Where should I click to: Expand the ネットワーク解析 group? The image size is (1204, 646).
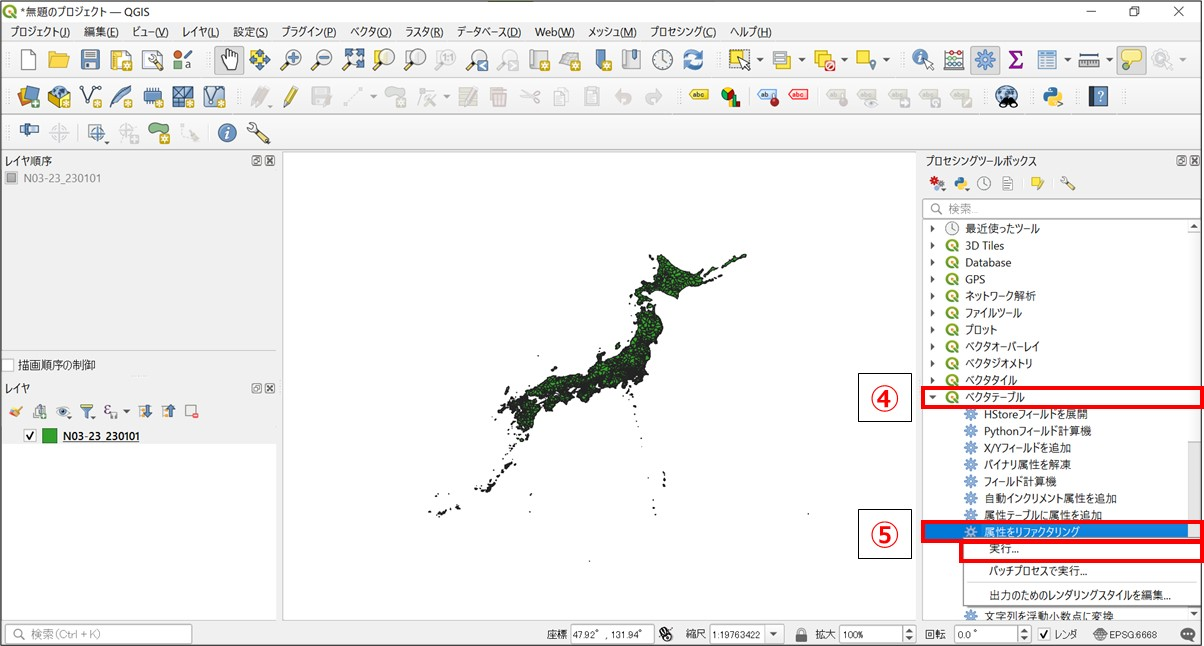(932, 296)
